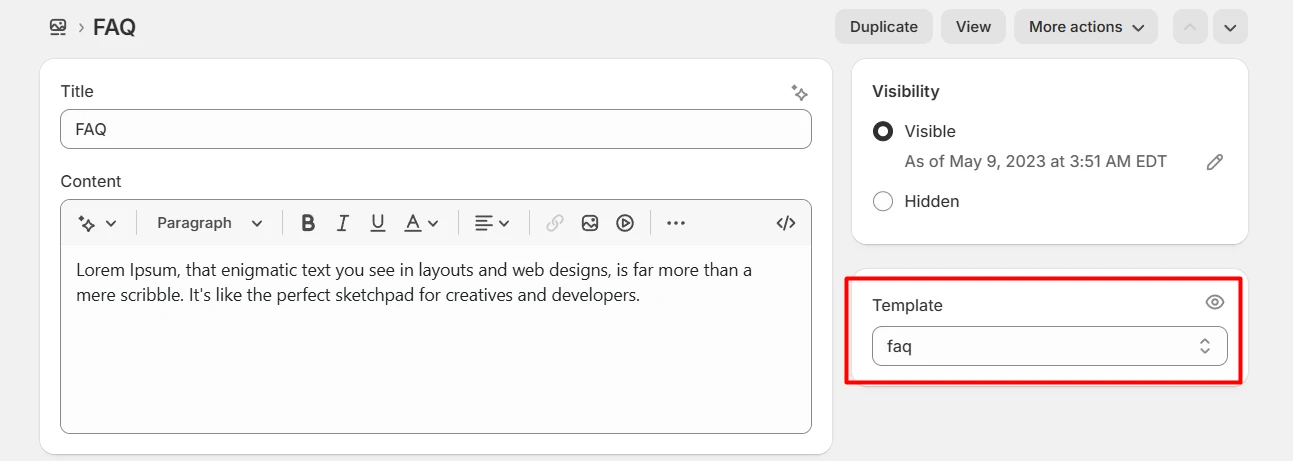Click the insert image icon
Viewport: 1293px width, 461px height.
590,223
